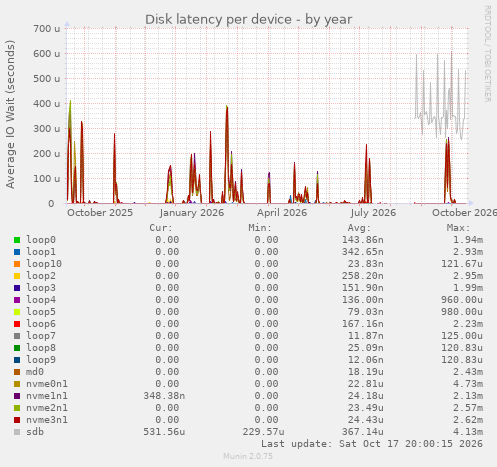The width and height of the screenshot is (497, 467).
Task: Click the loop6 average value 167.16n
Action: point(363,324)
